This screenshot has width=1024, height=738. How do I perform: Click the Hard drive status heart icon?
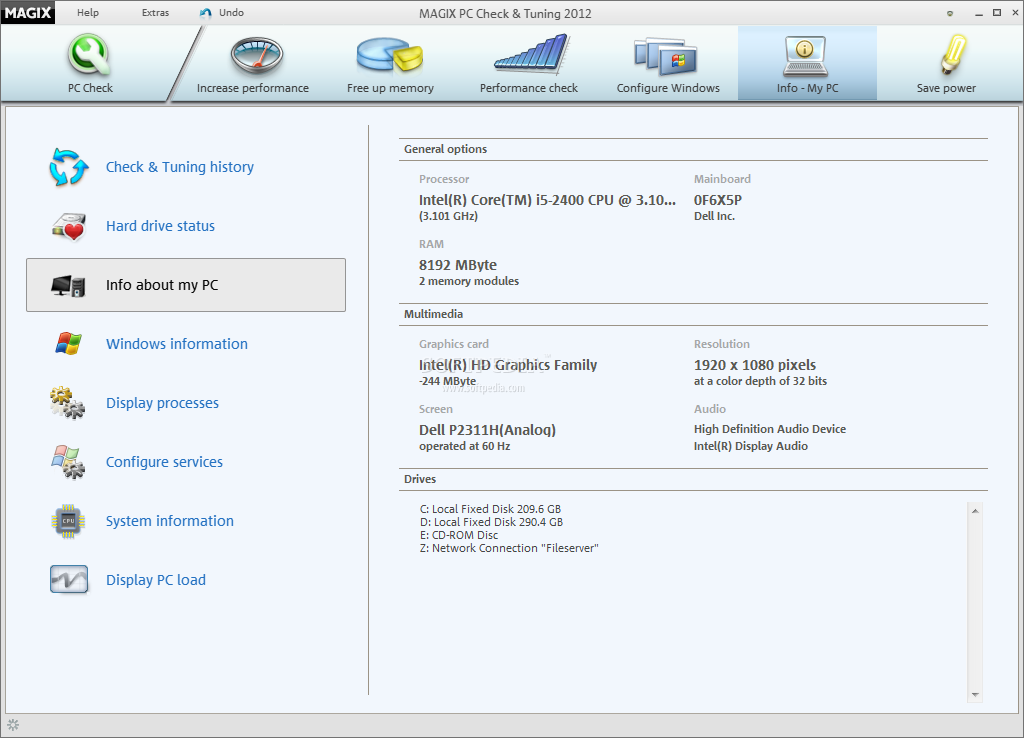click(x=69, y=227)
